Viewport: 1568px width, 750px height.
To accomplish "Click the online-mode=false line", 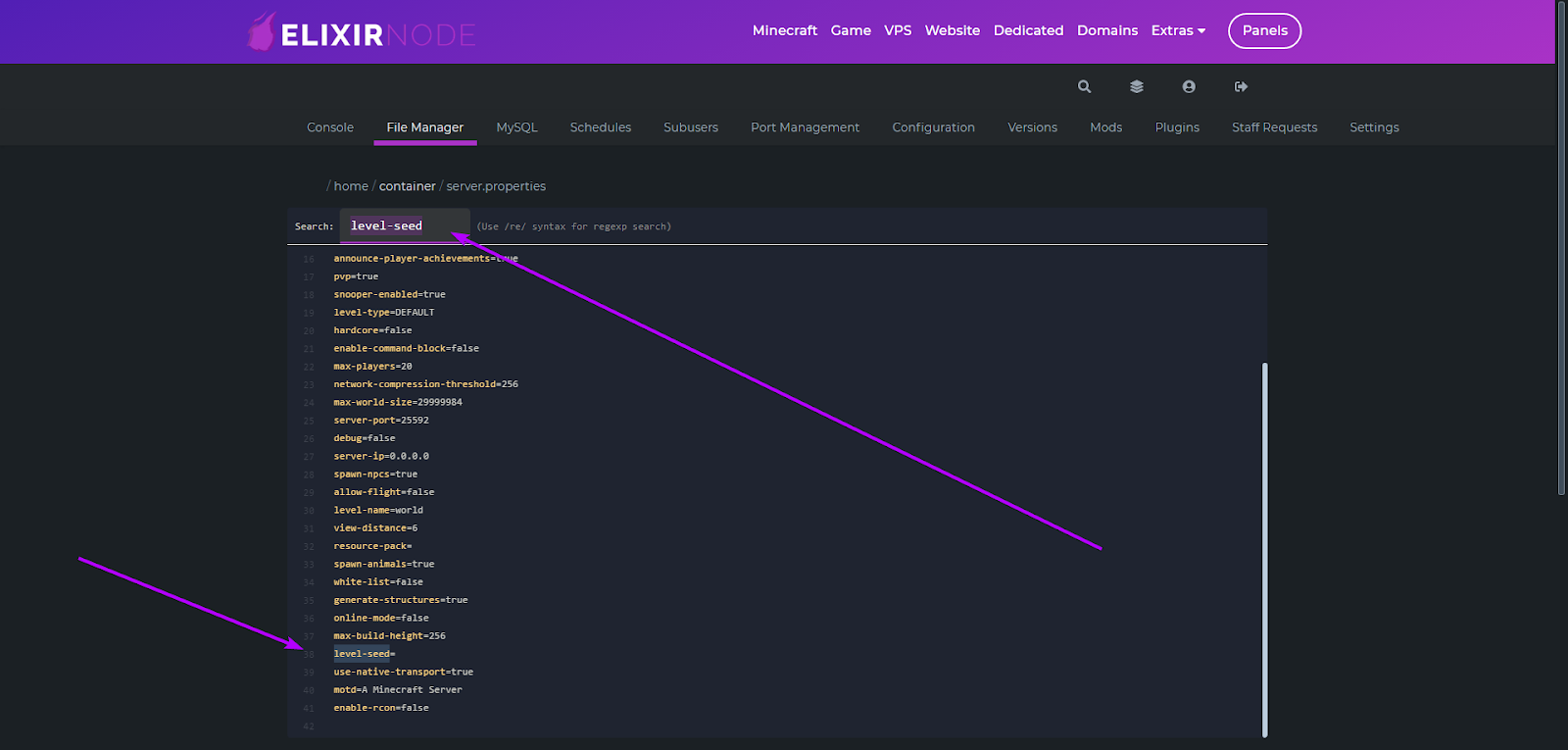I will [x=381, y=618].
